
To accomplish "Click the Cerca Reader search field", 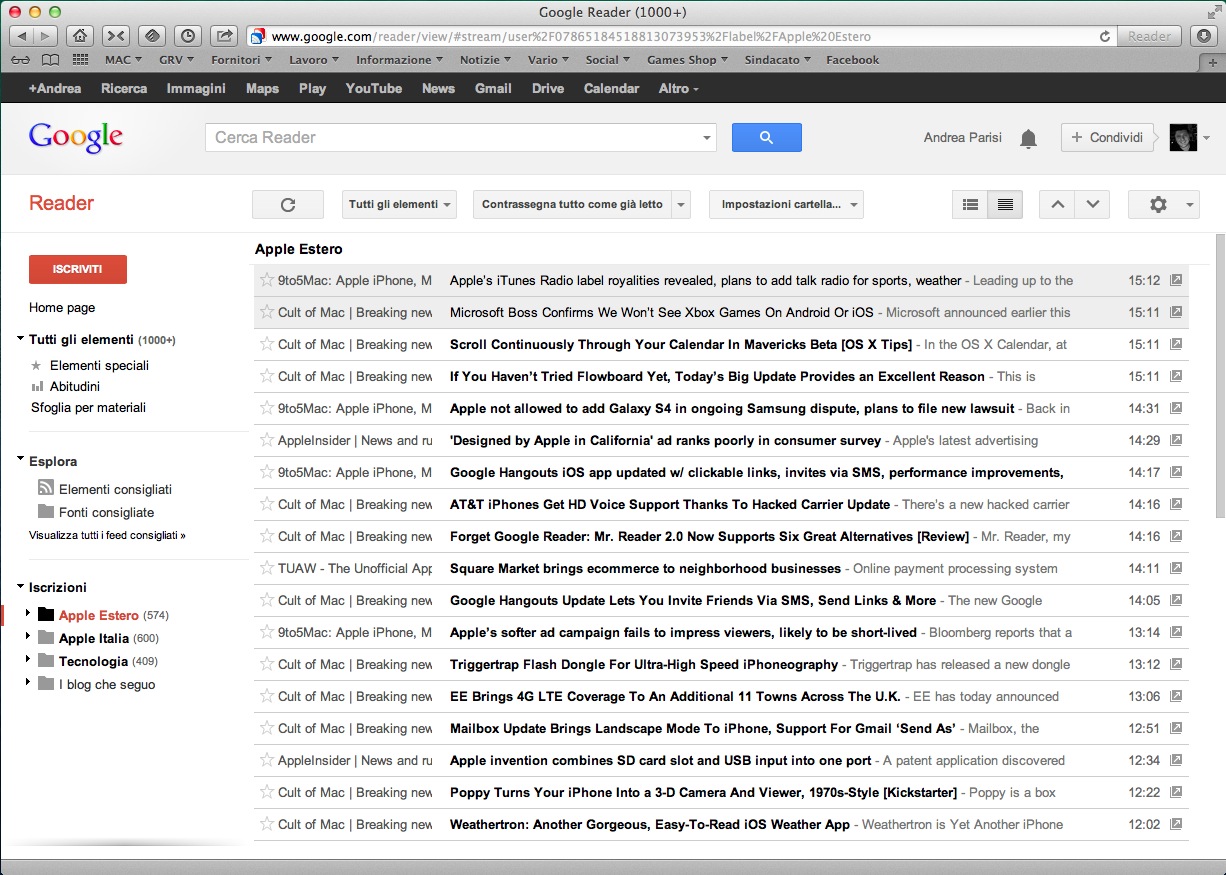I will 453,138.
